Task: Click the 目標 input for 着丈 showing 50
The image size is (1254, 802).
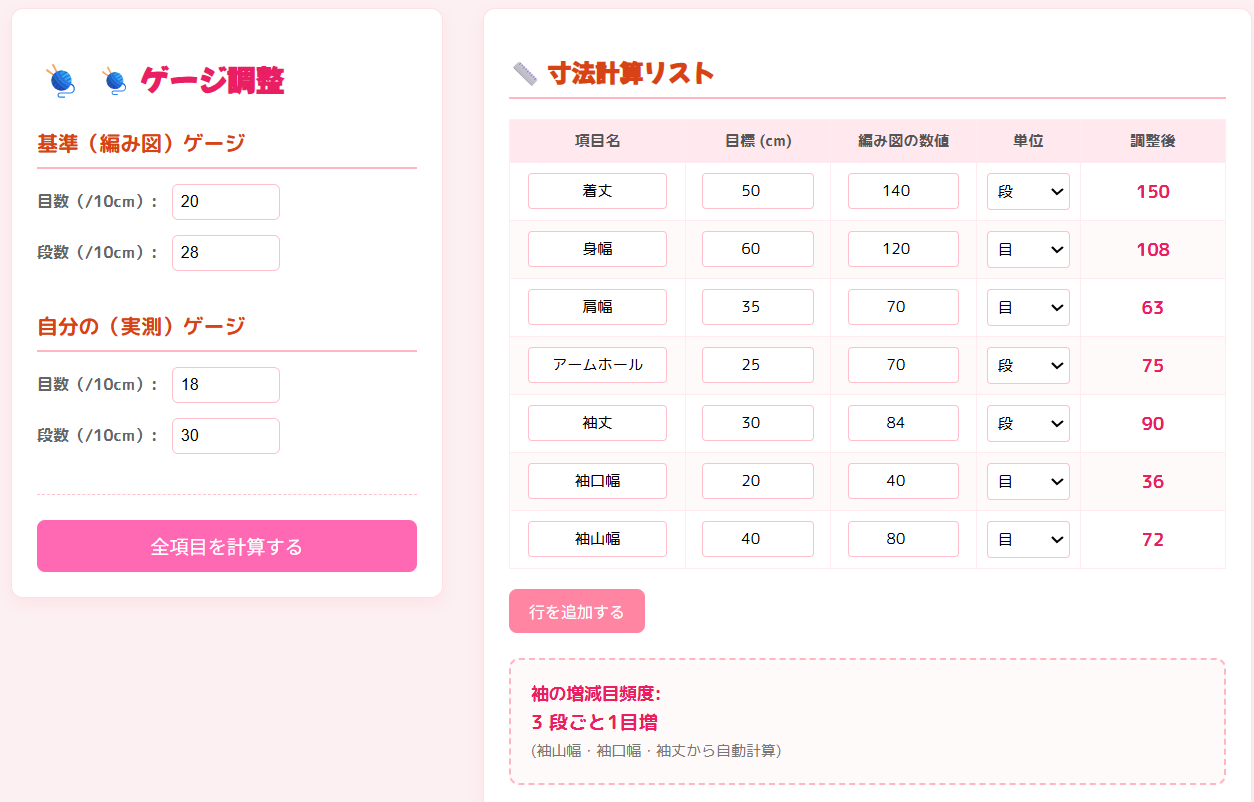Action: 757,190
